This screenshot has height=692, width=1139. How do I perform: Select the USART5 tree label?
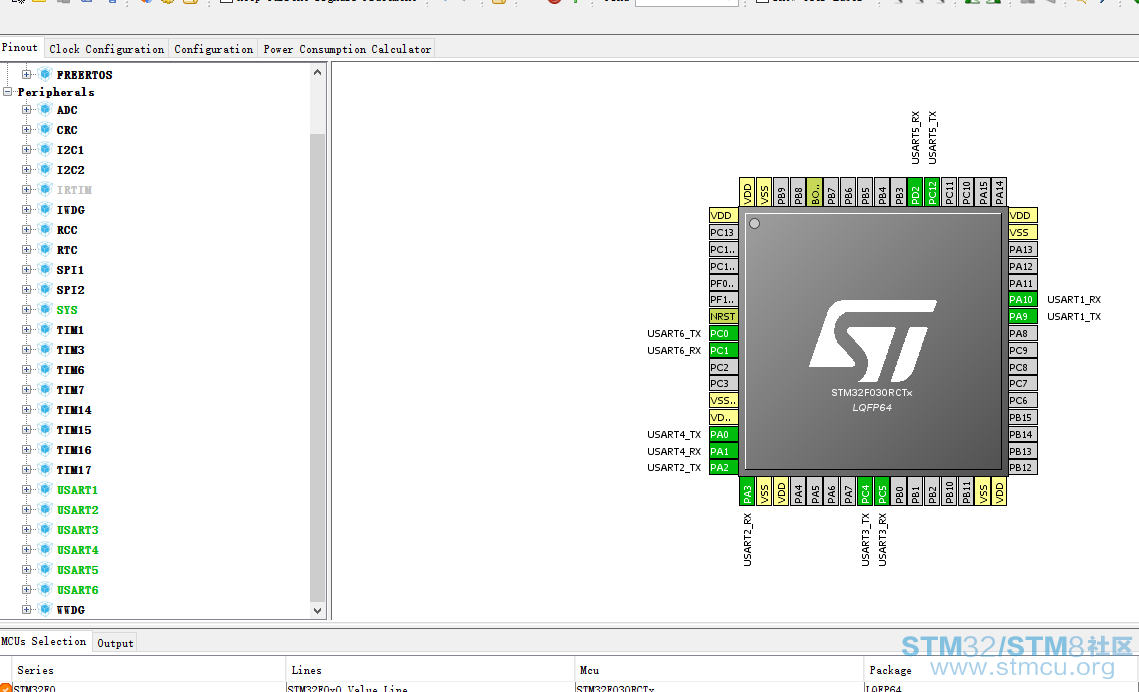pyautogui.click(x=78, y=570)
